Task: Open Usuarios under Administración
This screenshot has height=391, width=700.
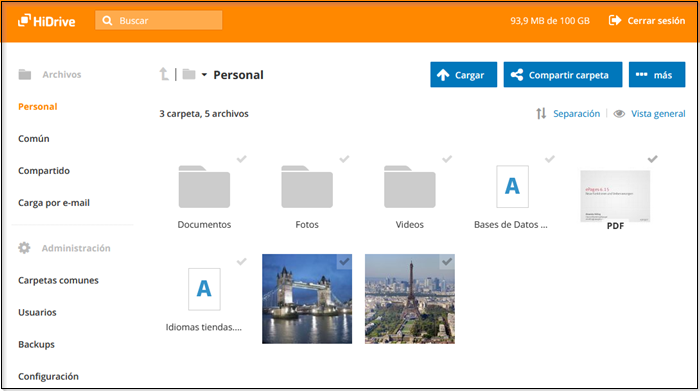Action: pos(37,312)
